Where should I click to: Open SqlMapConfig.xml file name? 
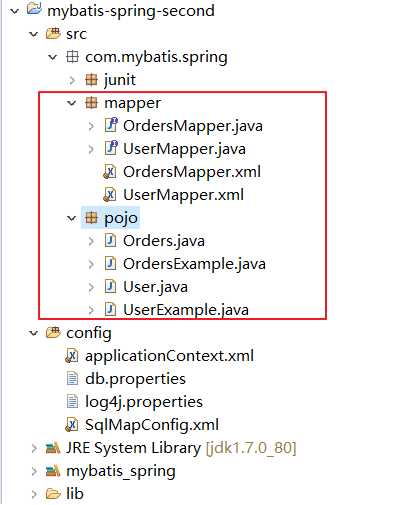point(152,426)
